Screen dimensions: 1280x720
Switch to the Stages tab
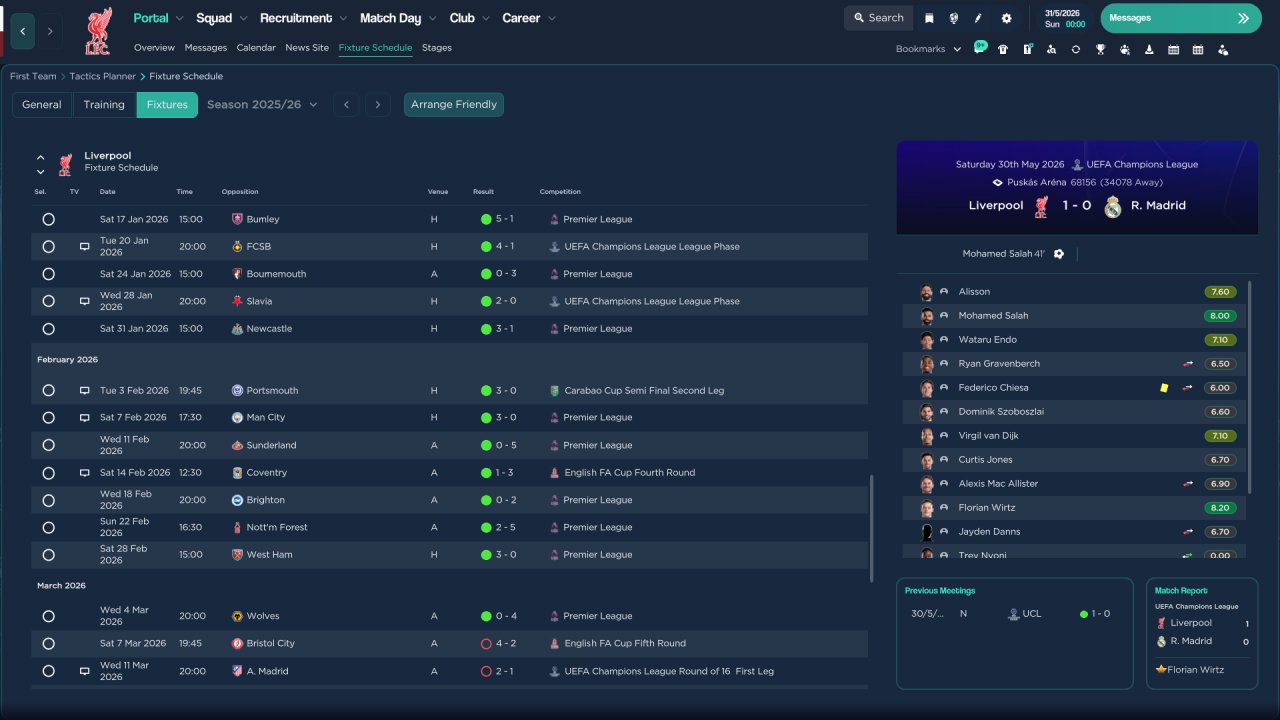tap(437, 48)
